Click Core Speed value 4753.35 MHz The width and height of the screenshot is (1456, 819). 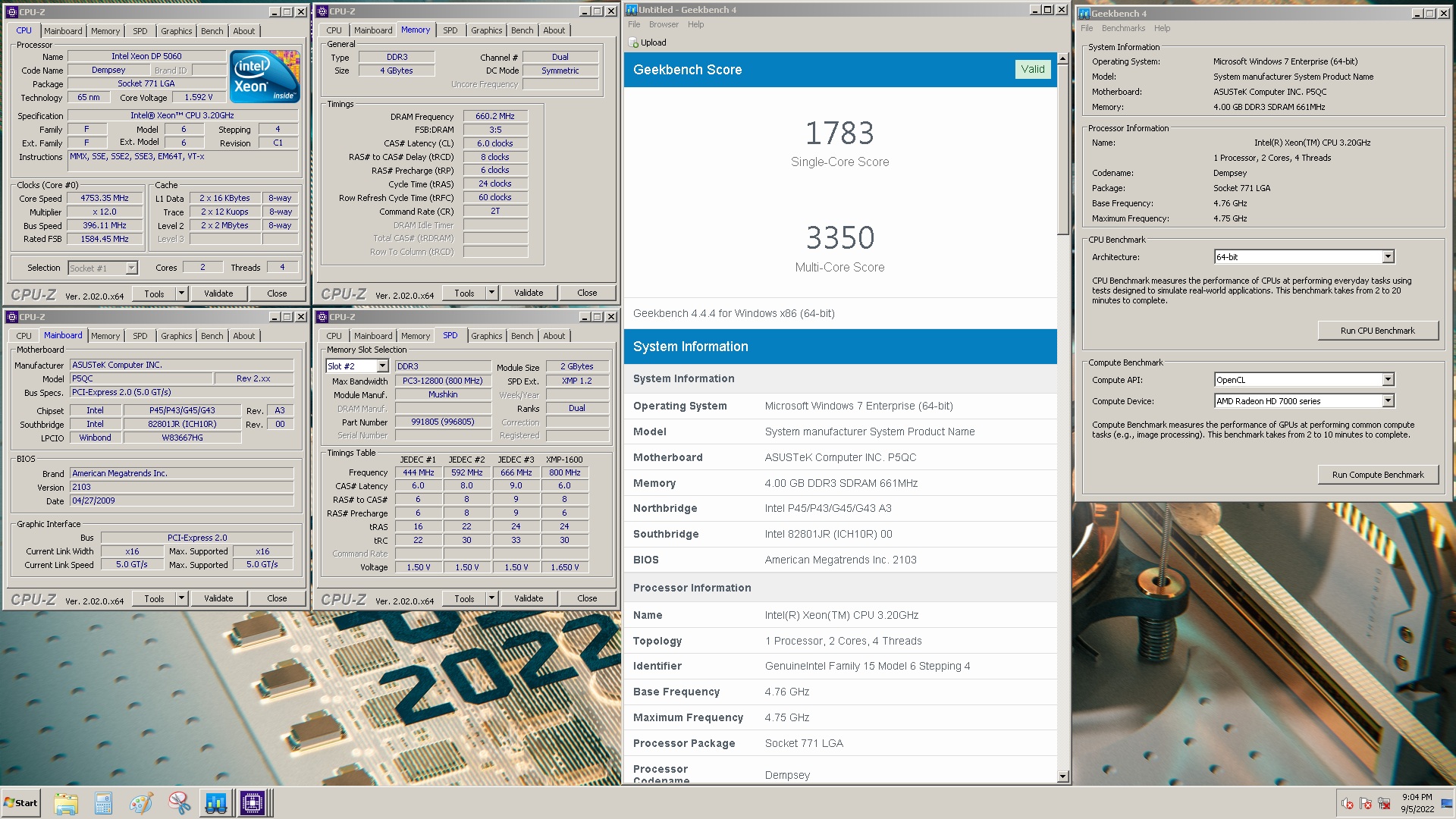[105, 198]
